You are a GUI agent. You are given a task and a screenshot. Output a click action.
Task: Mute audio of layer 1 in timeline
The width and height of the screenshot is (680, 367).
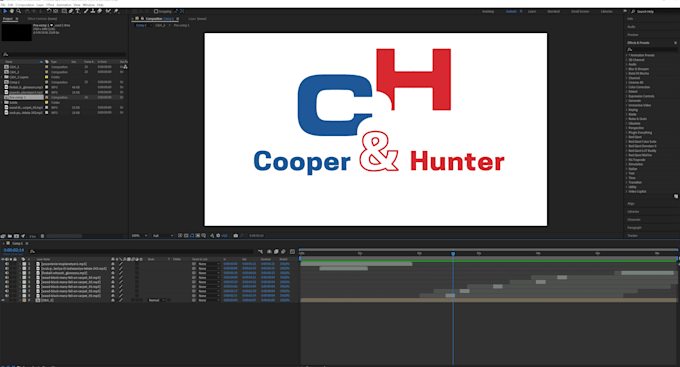[x=7, y=264]
